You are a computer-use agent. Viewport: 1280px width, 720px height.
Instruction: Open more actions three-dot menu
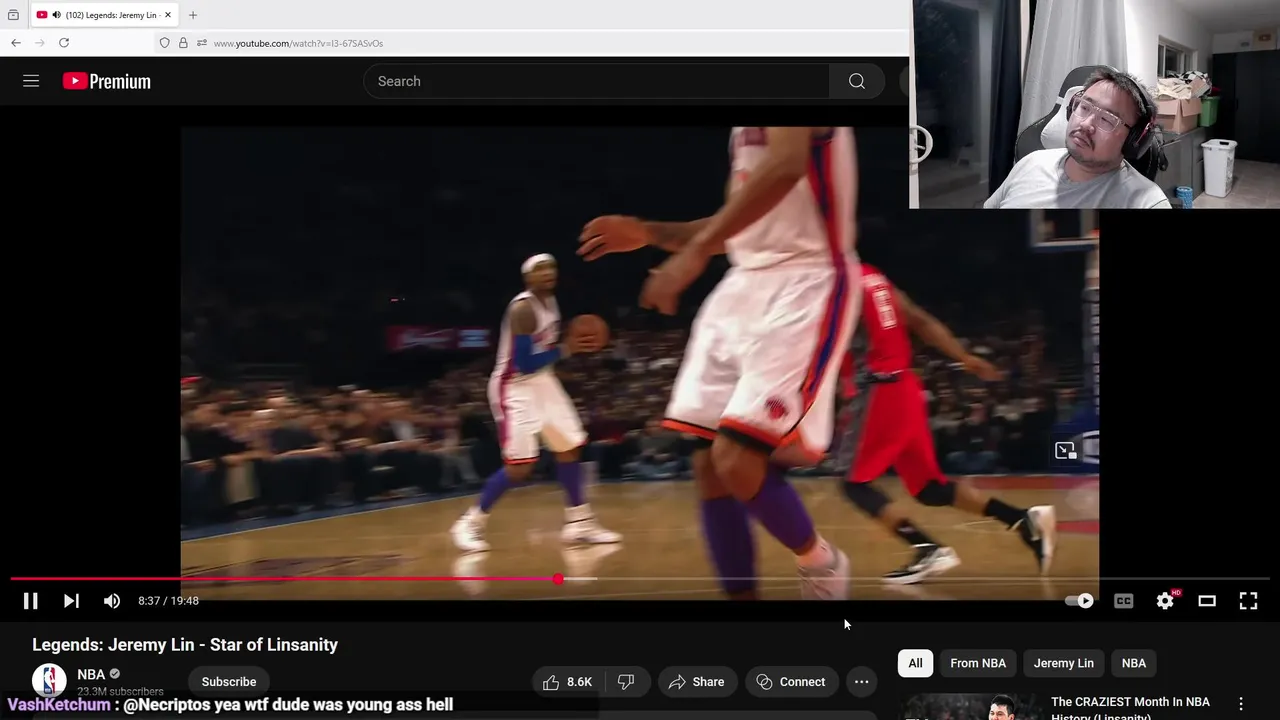[861, 682]
